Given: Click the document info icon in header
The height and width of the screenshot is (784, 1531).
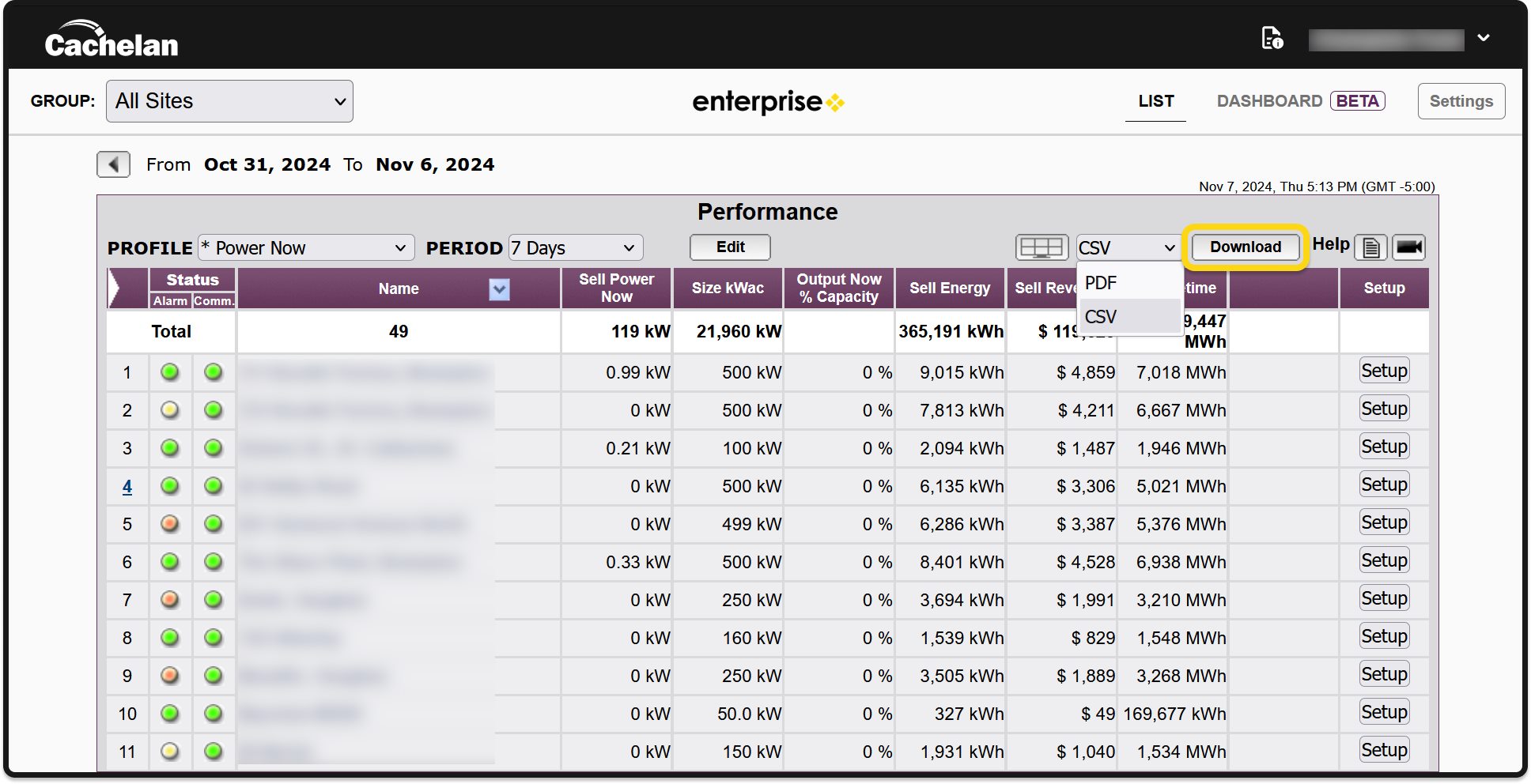Looking at the screenshot, I should click(x=1272, y=38).
